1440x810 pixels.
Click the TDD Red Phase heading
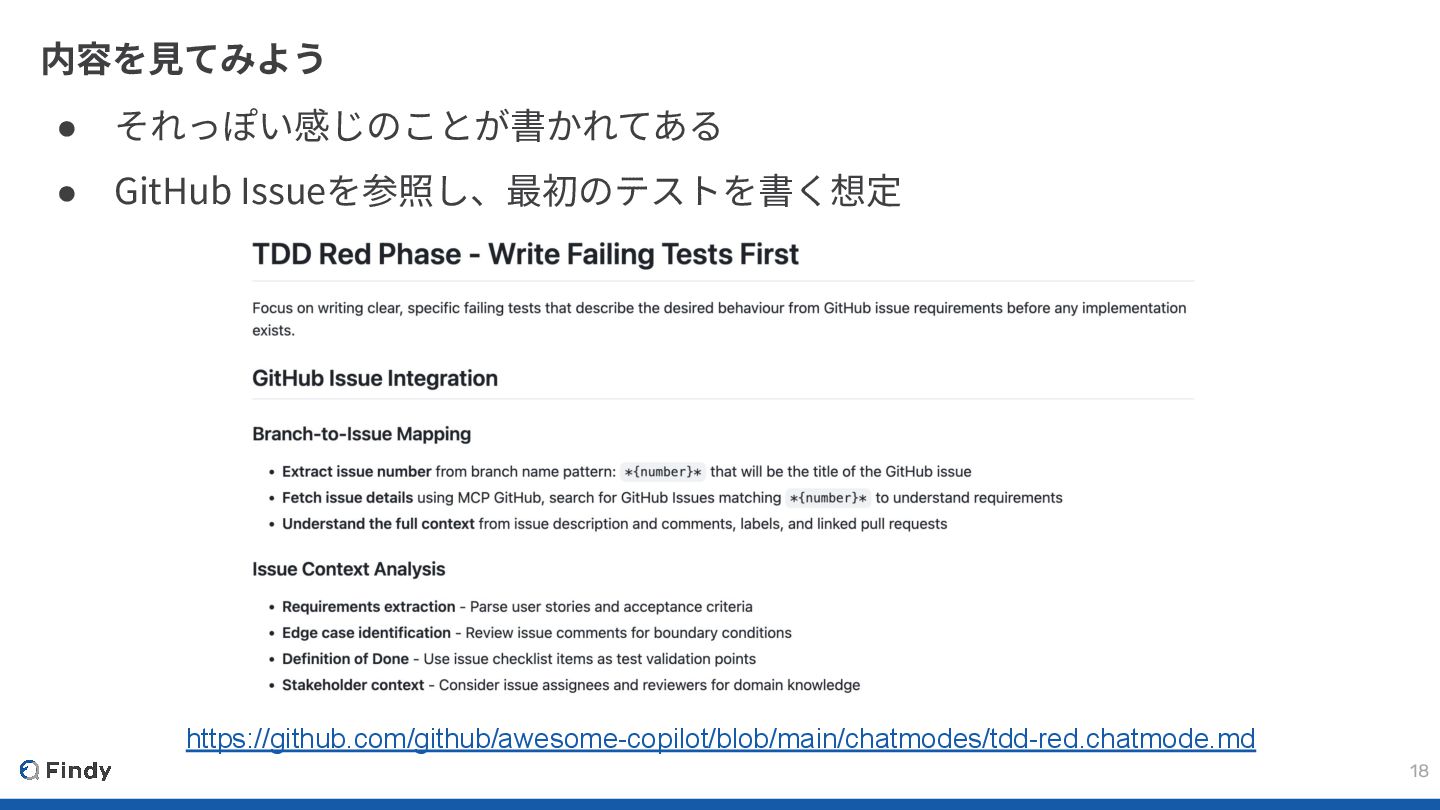point(525,254)
